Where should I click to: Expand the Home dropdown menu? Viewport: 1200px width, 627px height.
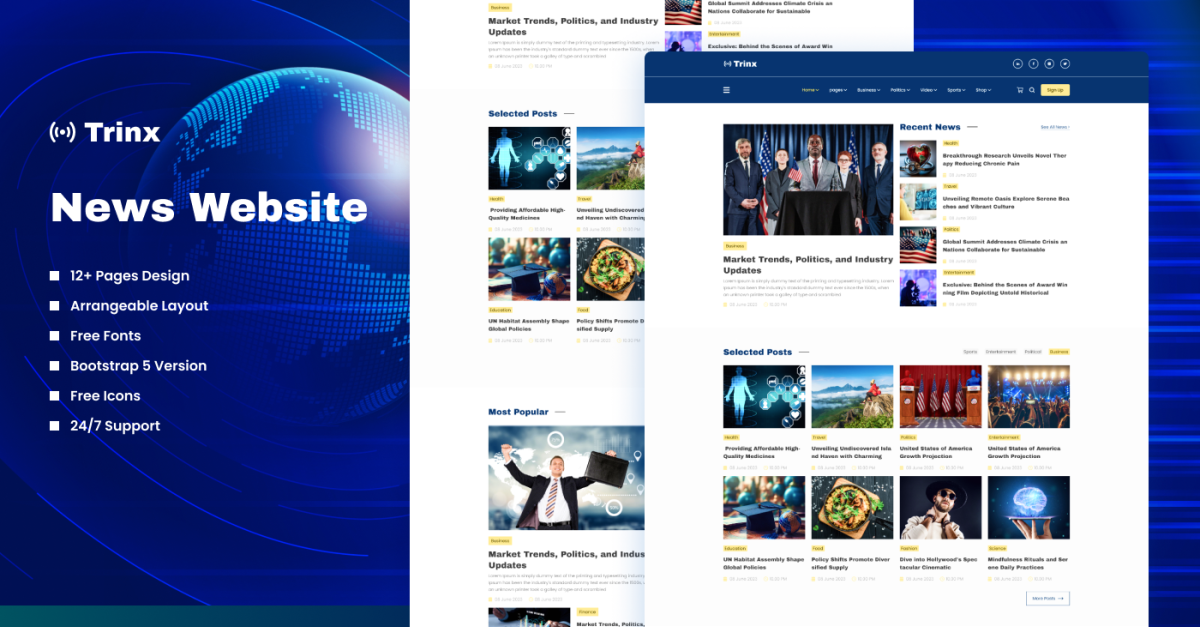click(810, 90)
